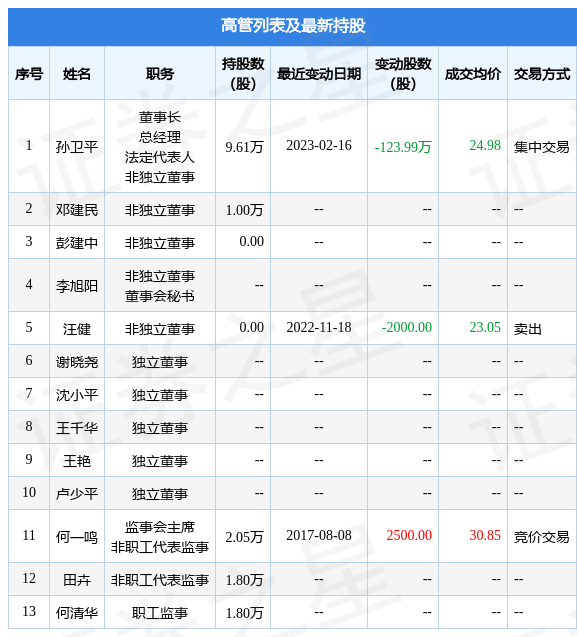Image resolution: width=577 pixels, height=637 pixels.
Task: Click the 竞价交易 transaction type
Action: click(542, 537)
